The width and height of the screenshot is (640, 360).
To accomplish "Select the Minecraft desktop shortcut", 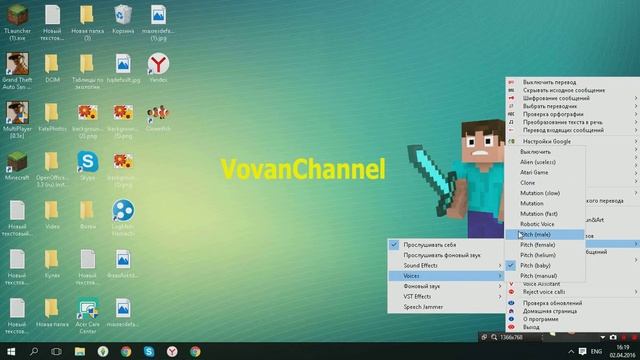I will click(17, 166).
